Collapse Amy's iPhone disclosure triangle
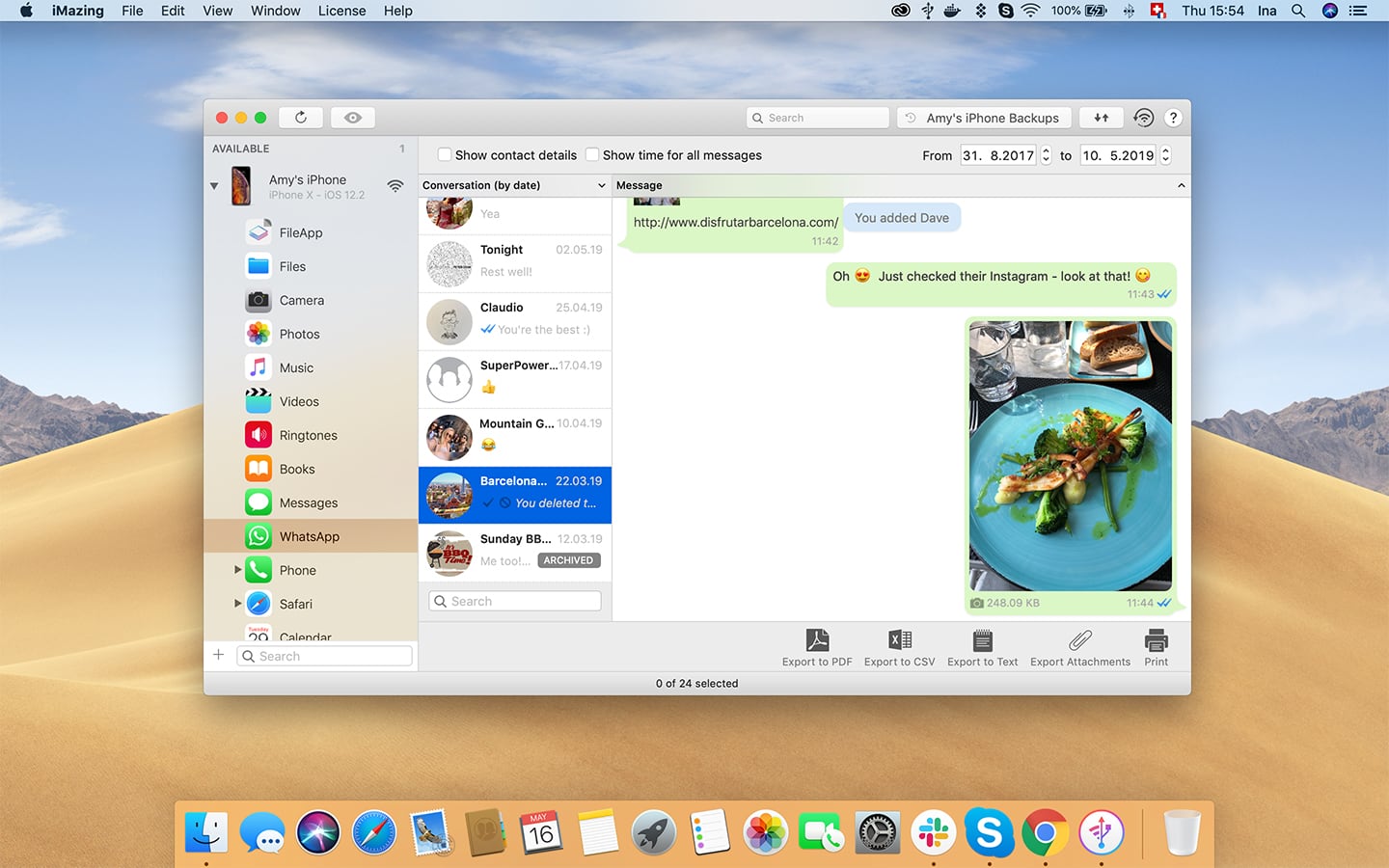Screen dimensions: 1389x868 214,185
